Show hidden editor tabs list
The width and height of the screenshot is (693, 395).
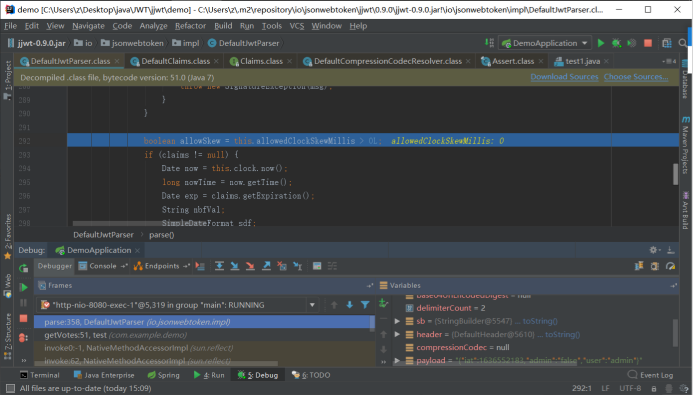(x=670, y=61)
